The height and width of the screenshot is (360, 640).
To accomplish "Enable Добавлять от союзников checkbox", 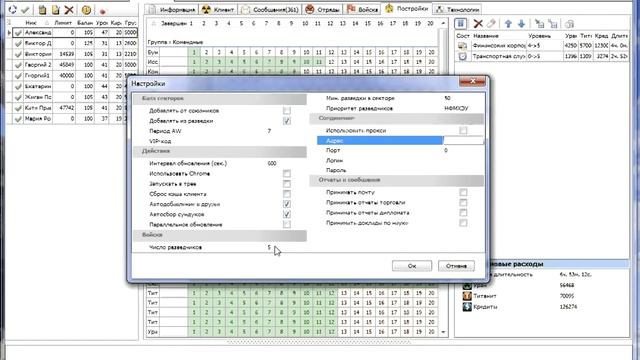I will (x=287, y=111).
